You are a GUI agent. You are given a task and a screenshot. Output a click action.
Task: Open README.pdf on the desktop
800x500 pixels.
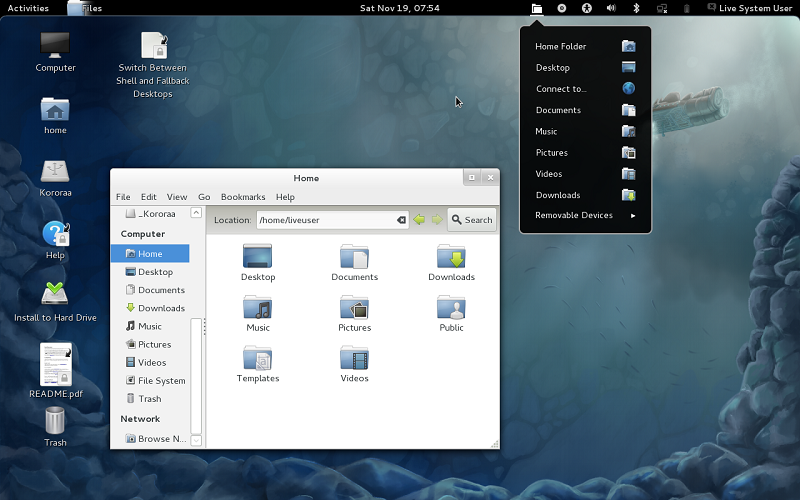[55, 365]
